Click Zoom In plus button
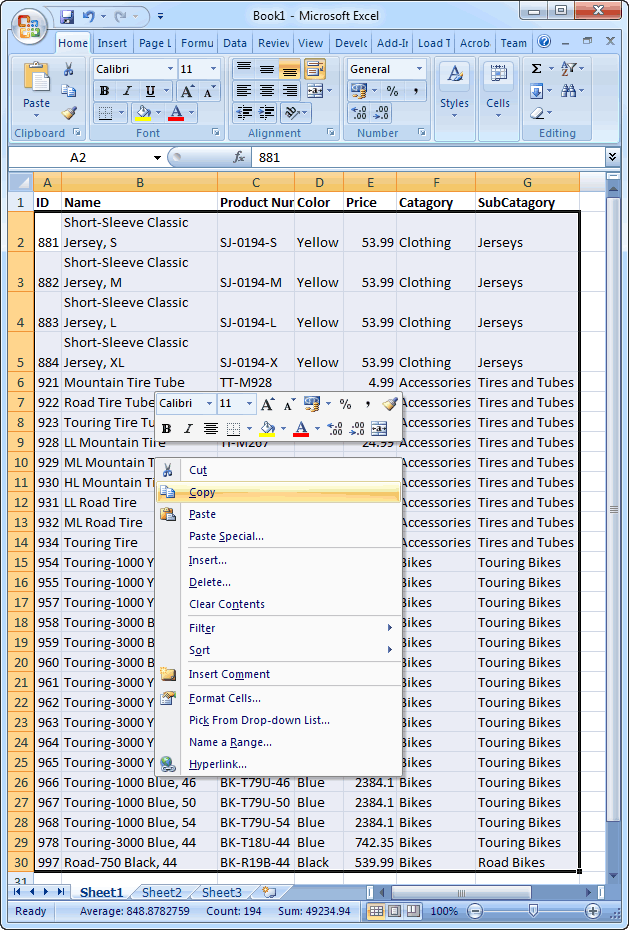Screen dimensions: 629x930 coord(592,911)
